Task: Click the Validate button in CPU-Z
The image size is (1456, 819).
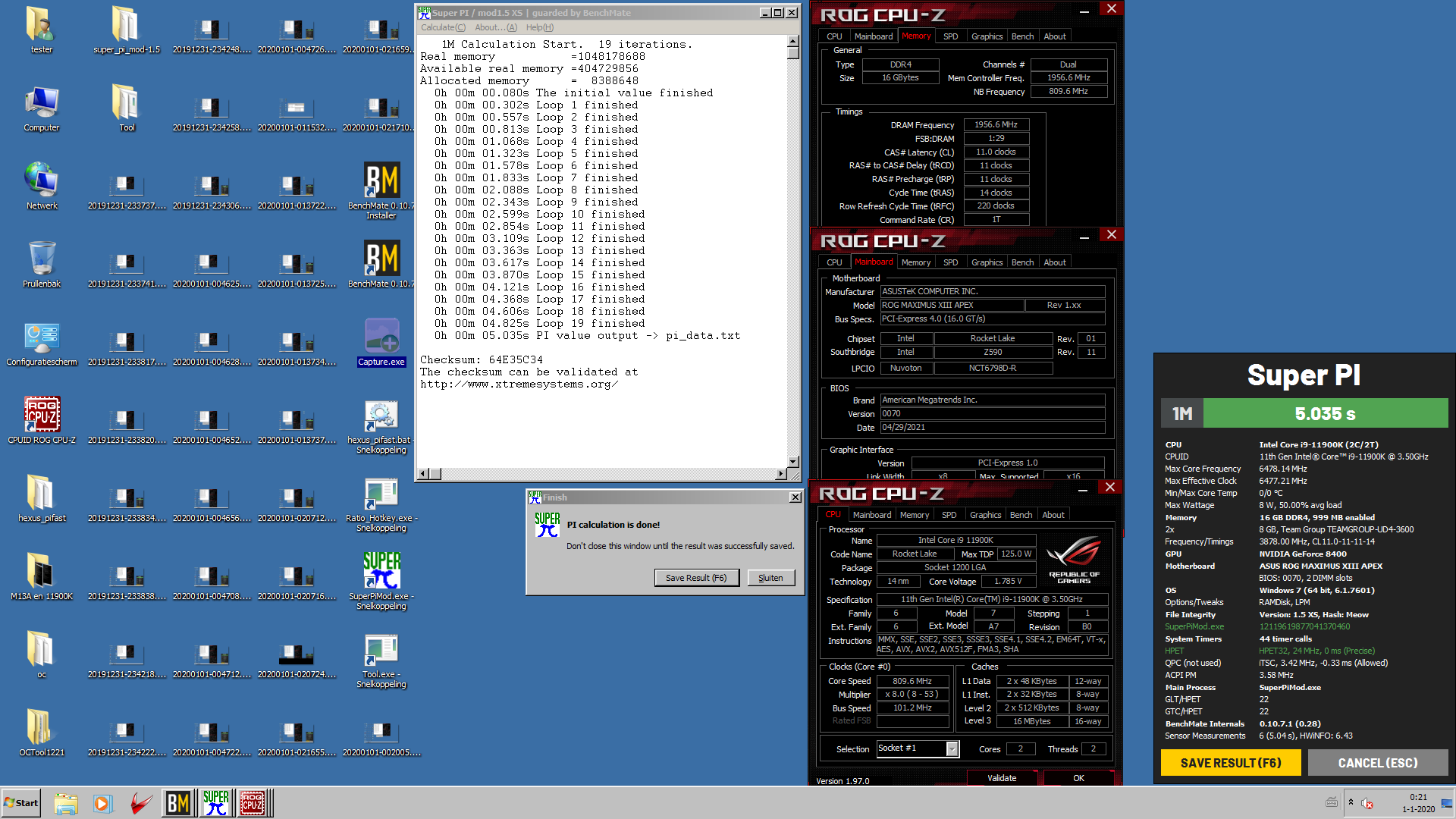Action: click(1002, 778)
